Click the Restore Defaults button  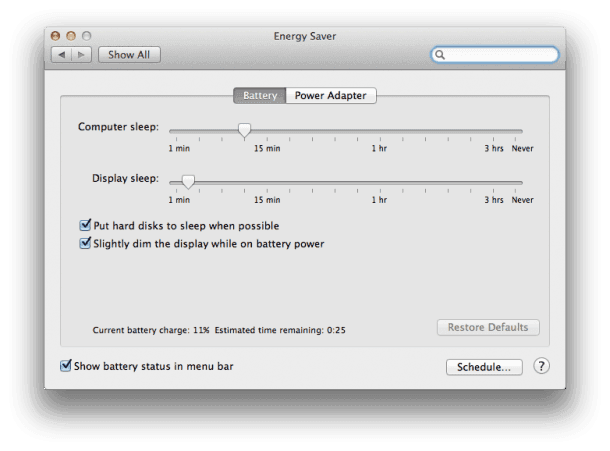[x=488, y=328]
